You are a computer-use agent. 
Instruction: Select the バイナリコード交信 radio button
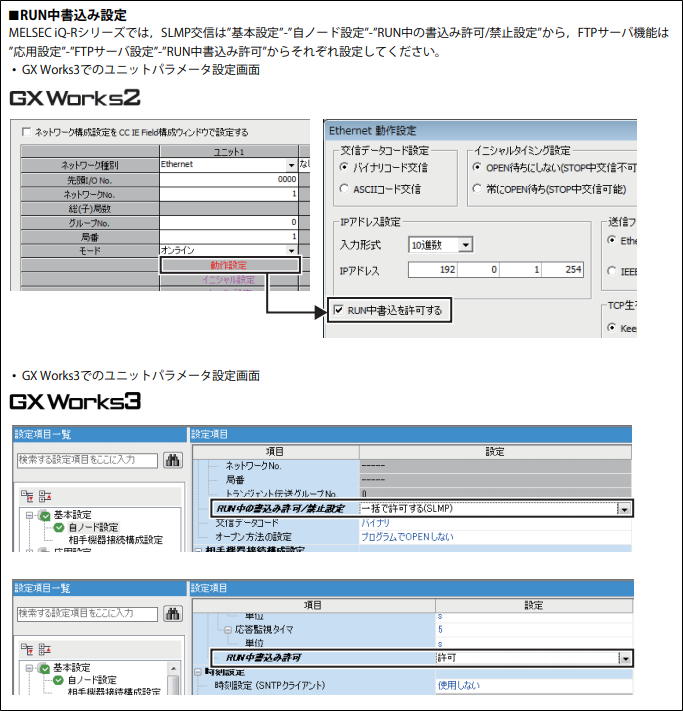pos(344,167)
